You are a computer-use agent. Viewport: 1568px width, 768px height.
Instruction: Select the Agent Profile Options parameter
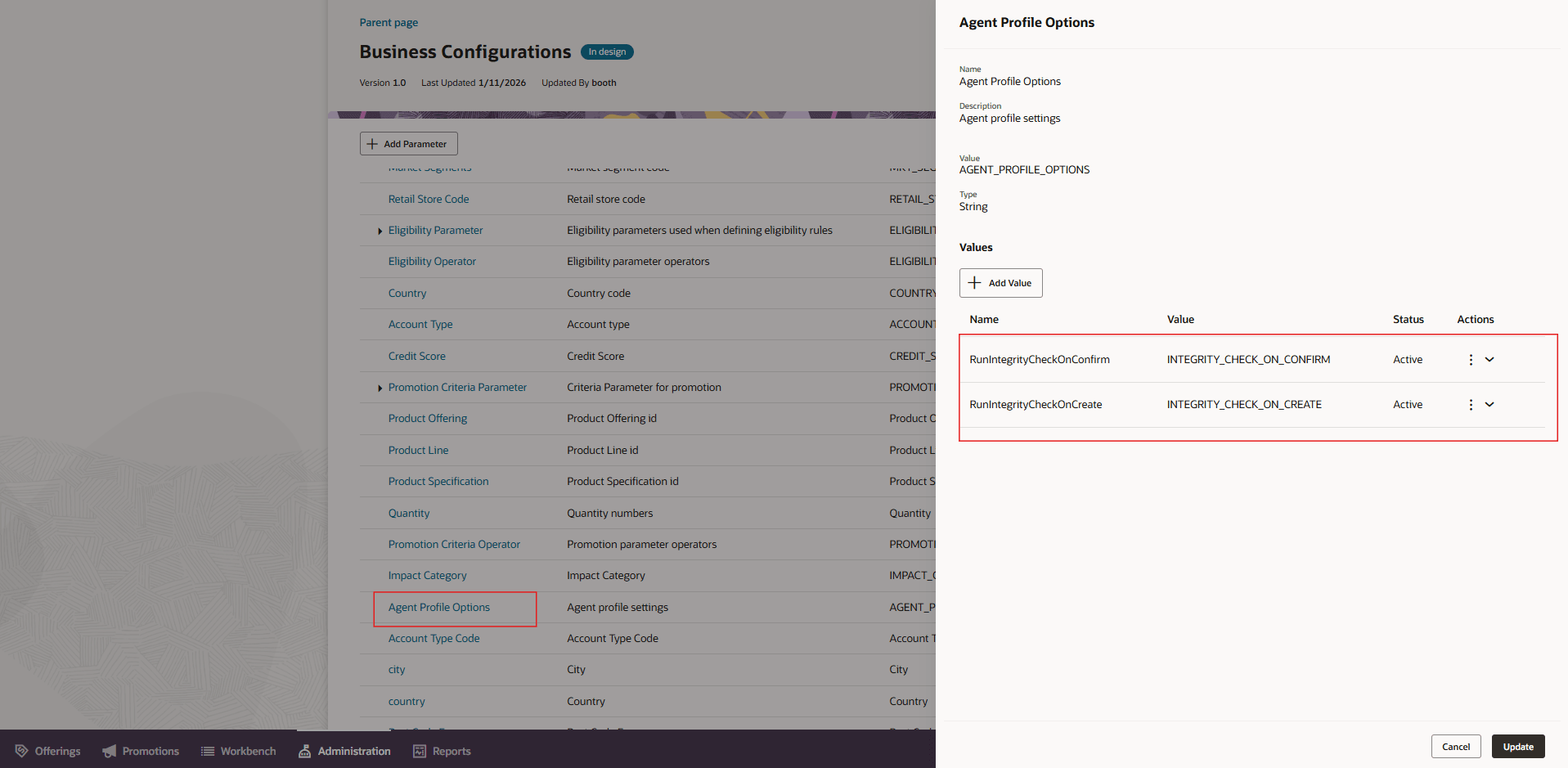pos(438,607)
